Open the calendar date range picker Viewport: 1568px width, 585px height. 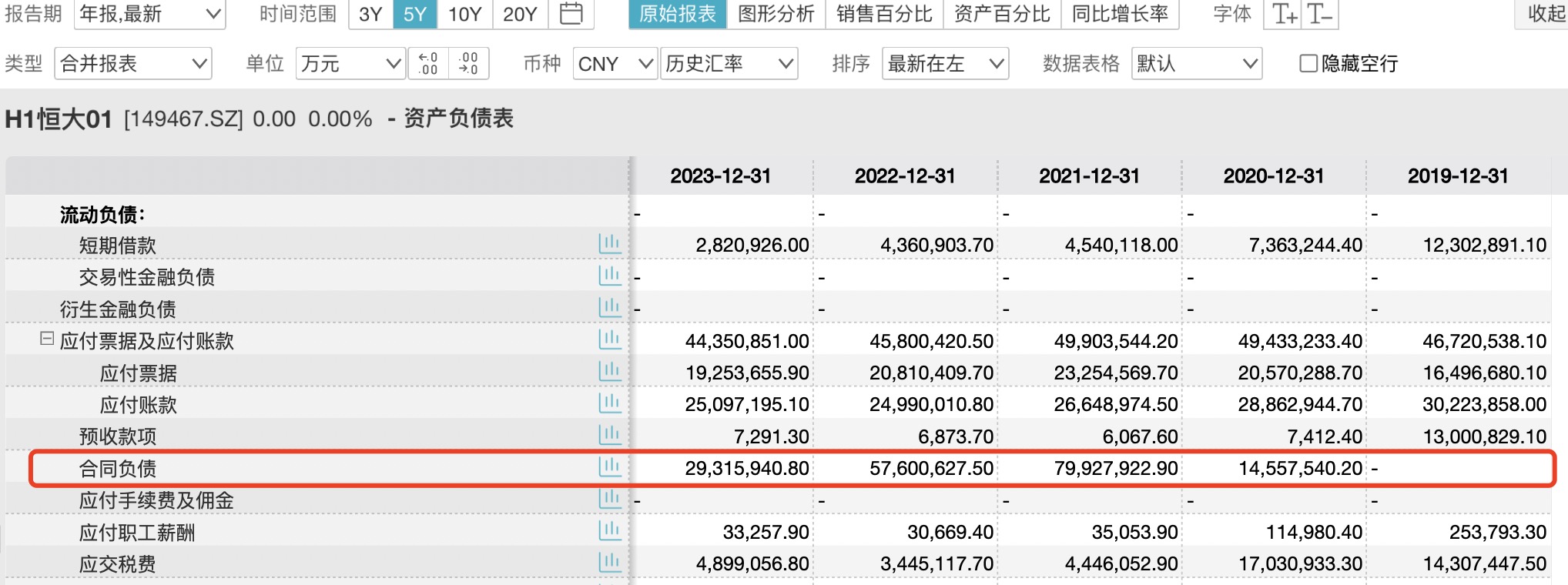click(571, 14)
